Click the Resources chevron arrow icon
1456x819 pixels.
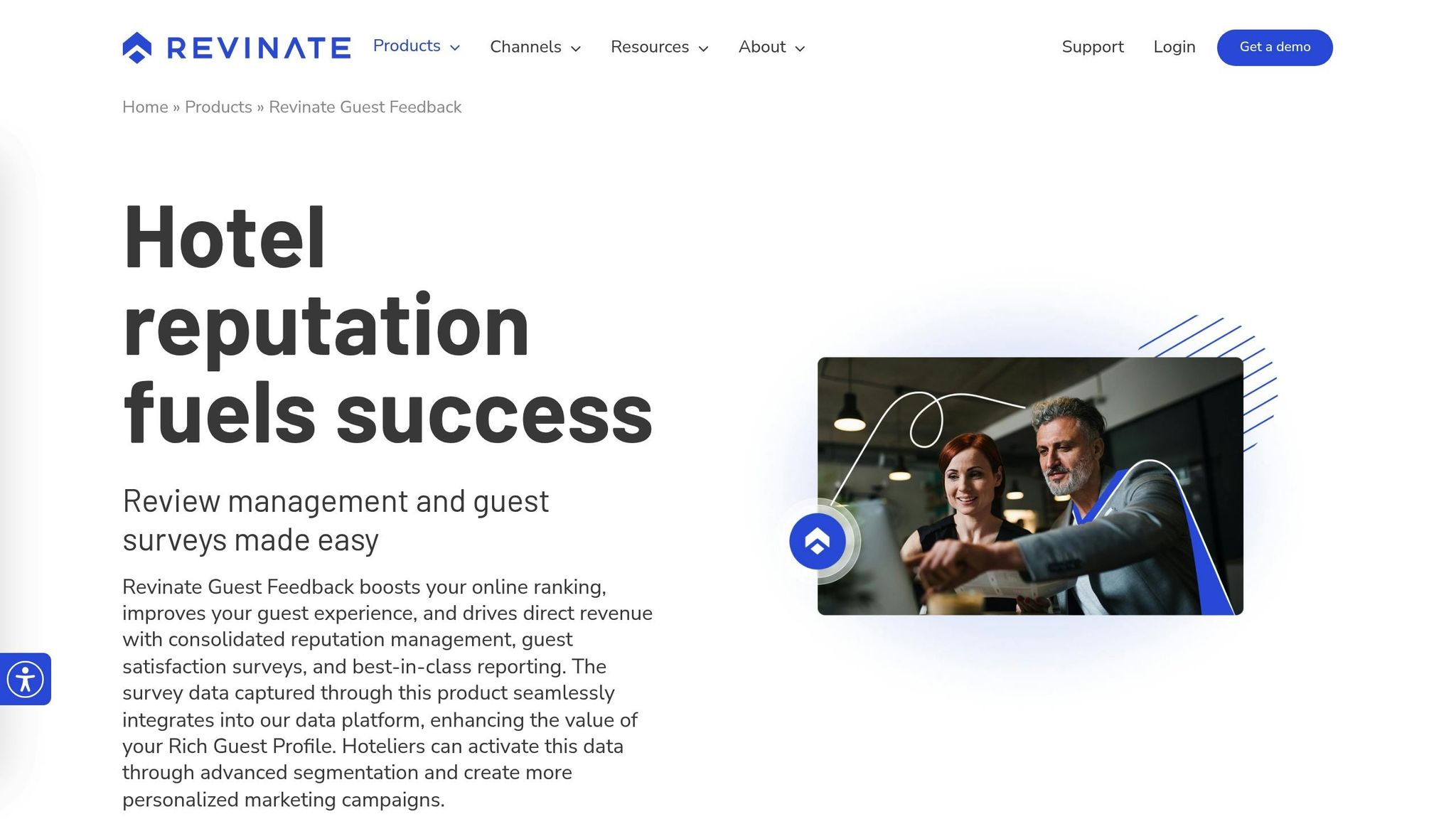(x=703, y=48)
